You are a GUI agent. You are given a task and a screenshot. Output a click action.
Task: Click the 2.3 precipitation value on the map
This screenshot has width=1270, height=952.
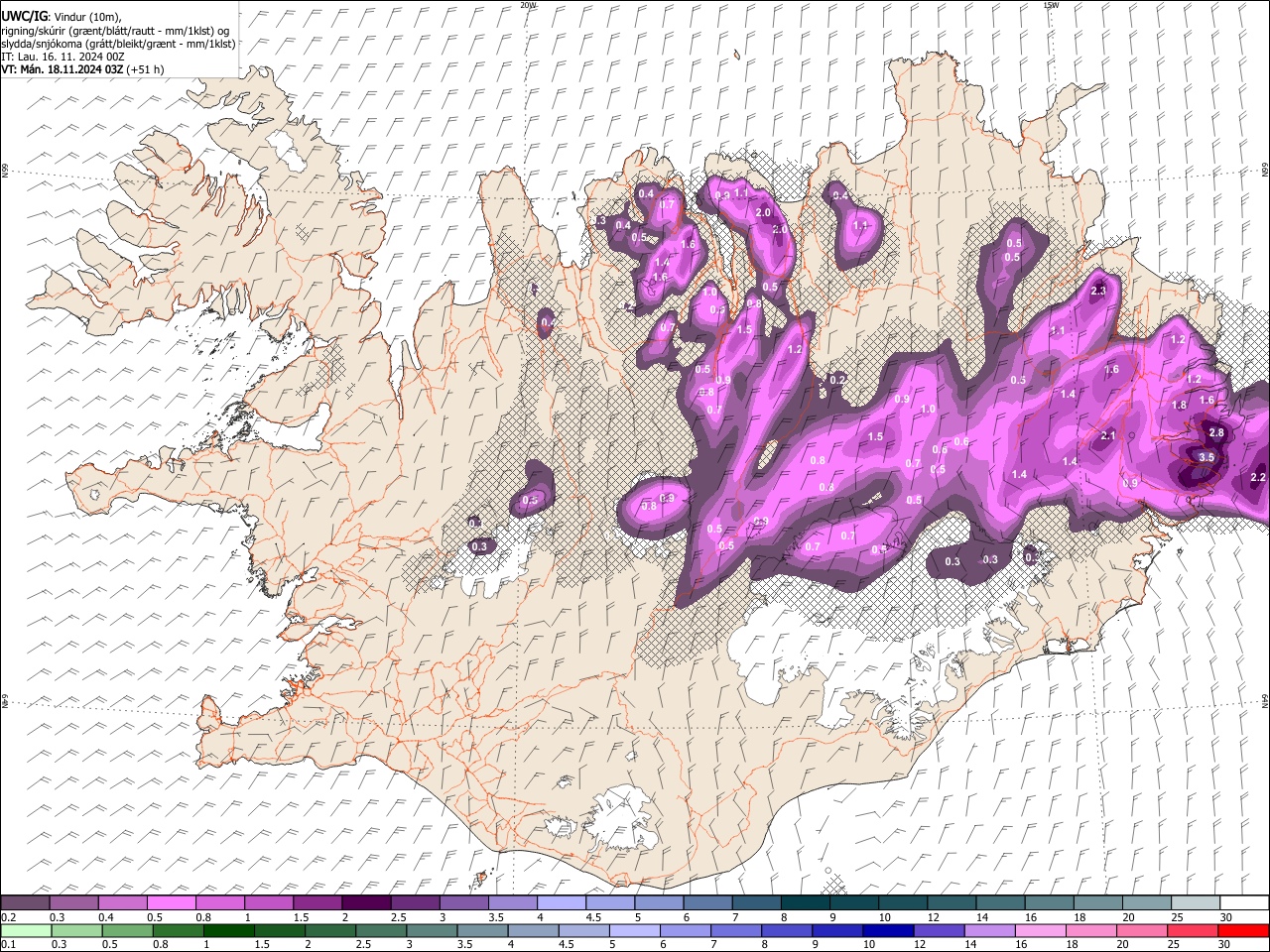coord(1098,292)
